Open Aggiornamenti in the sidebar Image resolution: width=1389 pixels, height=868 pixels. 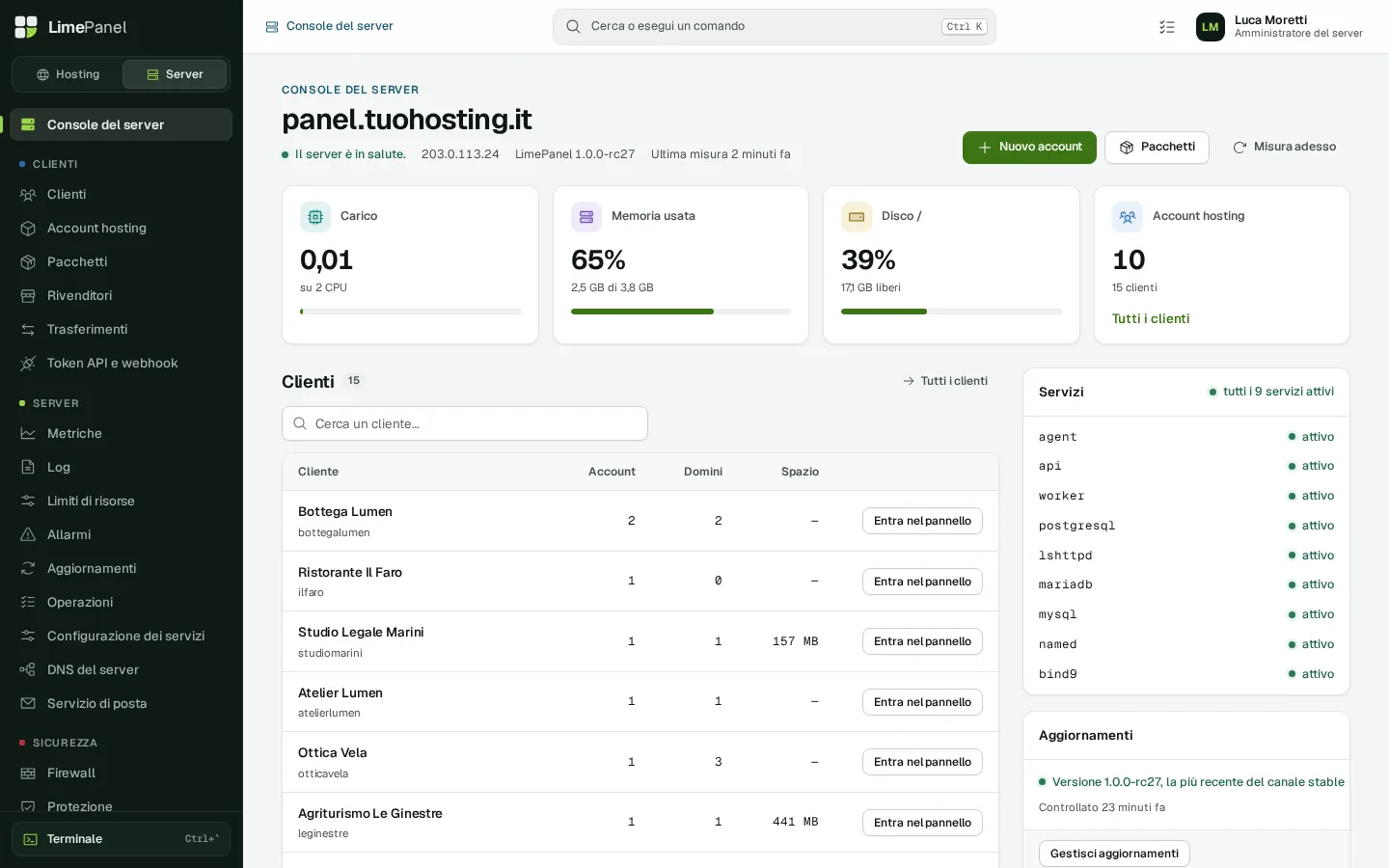(x=121, y=569)
